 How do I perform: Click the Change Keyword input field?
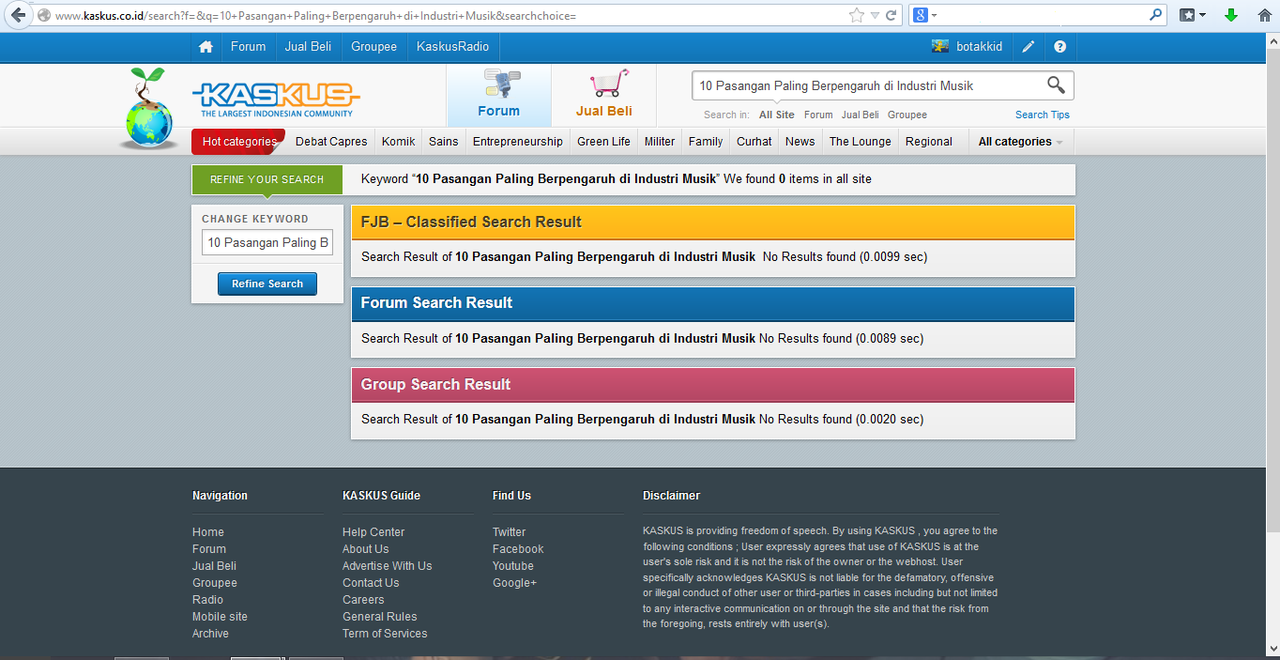tap(268, 243)
